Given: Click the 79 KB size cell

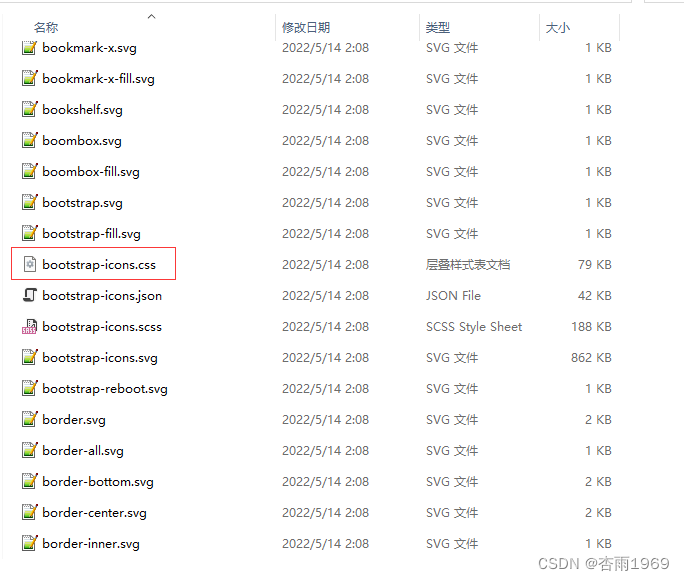Looking at the screenshot, I should [x=595, y=264].
